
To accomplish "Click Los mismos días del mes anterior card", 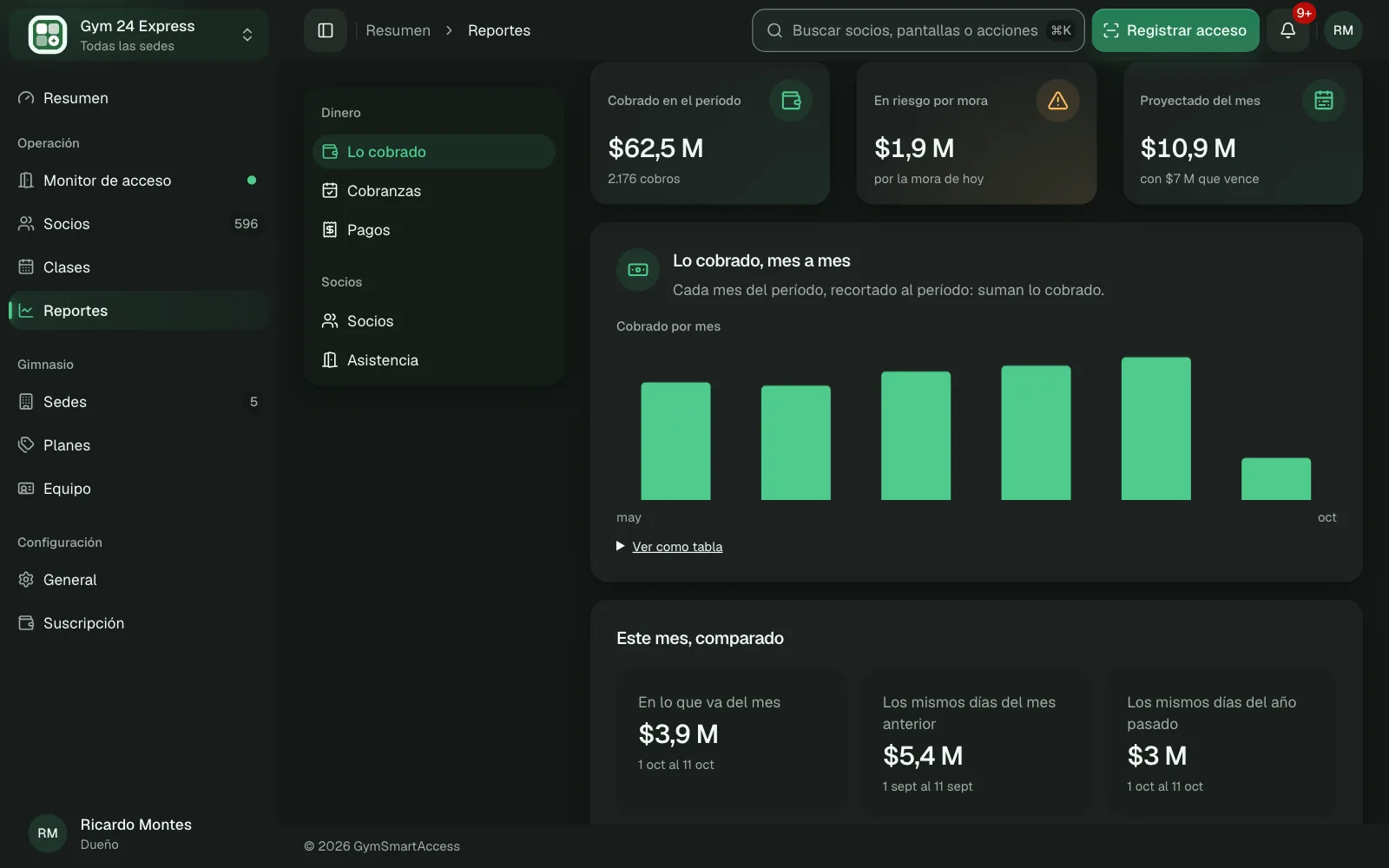I will pos(977,742).
